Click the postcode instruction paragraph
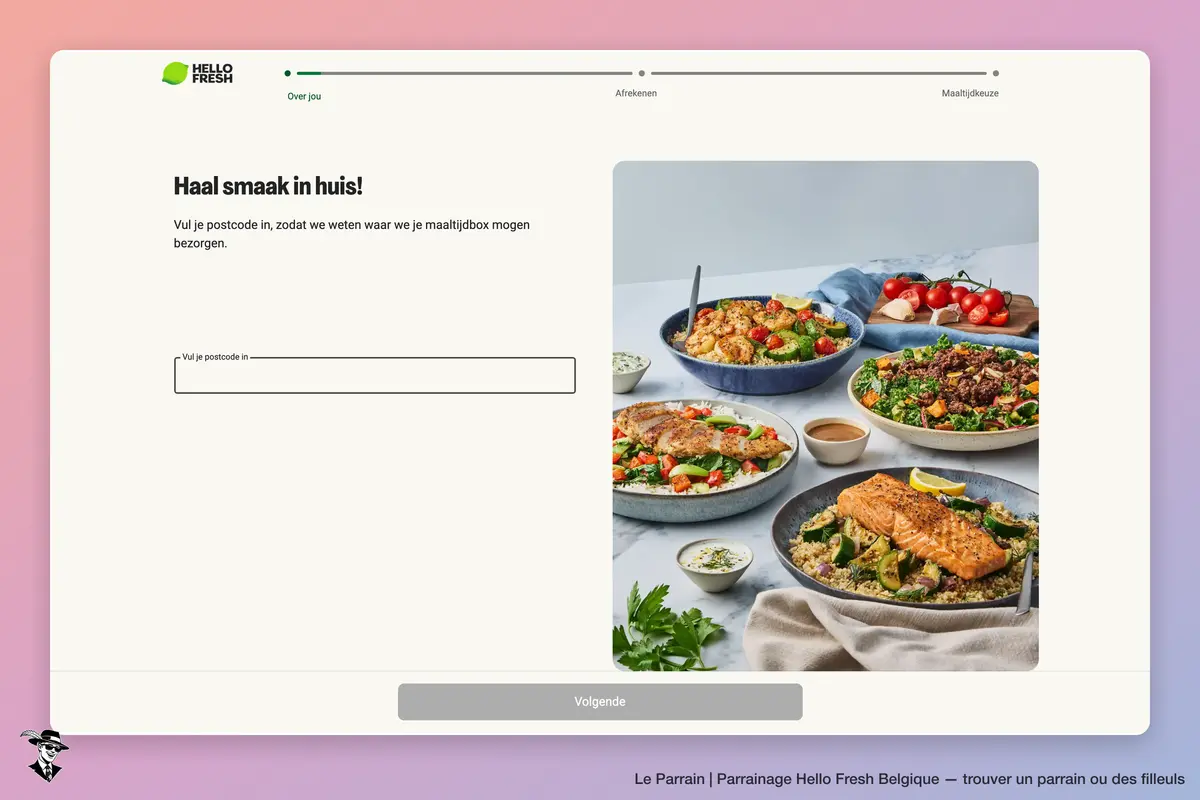 [352, 233]
